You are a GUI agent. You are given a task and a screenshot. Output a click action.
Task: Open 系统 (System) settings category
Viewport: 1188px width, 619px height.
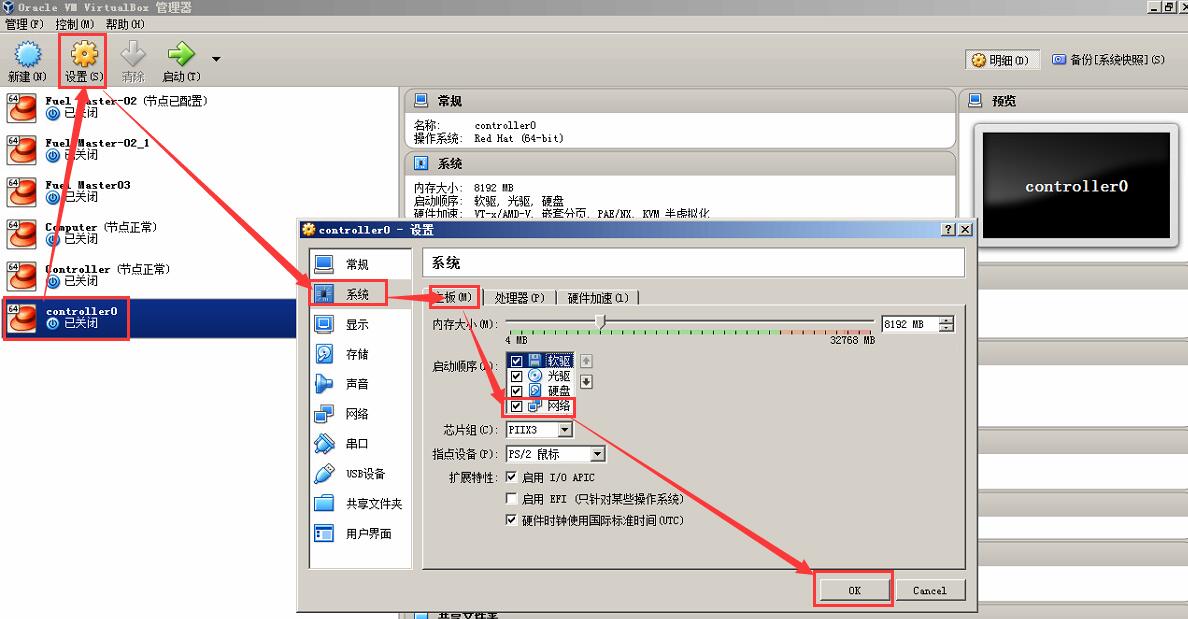359,294
